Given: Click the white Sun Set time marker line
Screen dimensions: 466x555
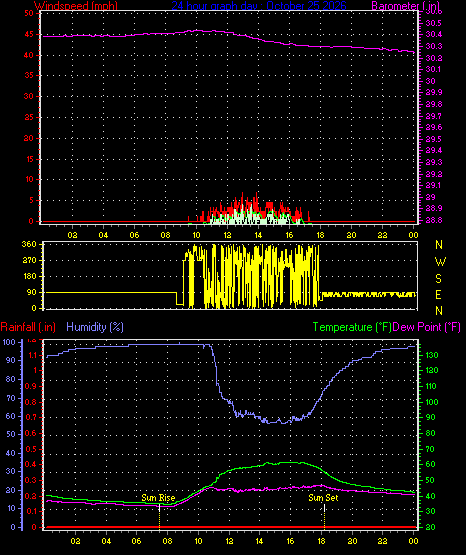Looking at the screenshot, I should click(x=324, y=508).
